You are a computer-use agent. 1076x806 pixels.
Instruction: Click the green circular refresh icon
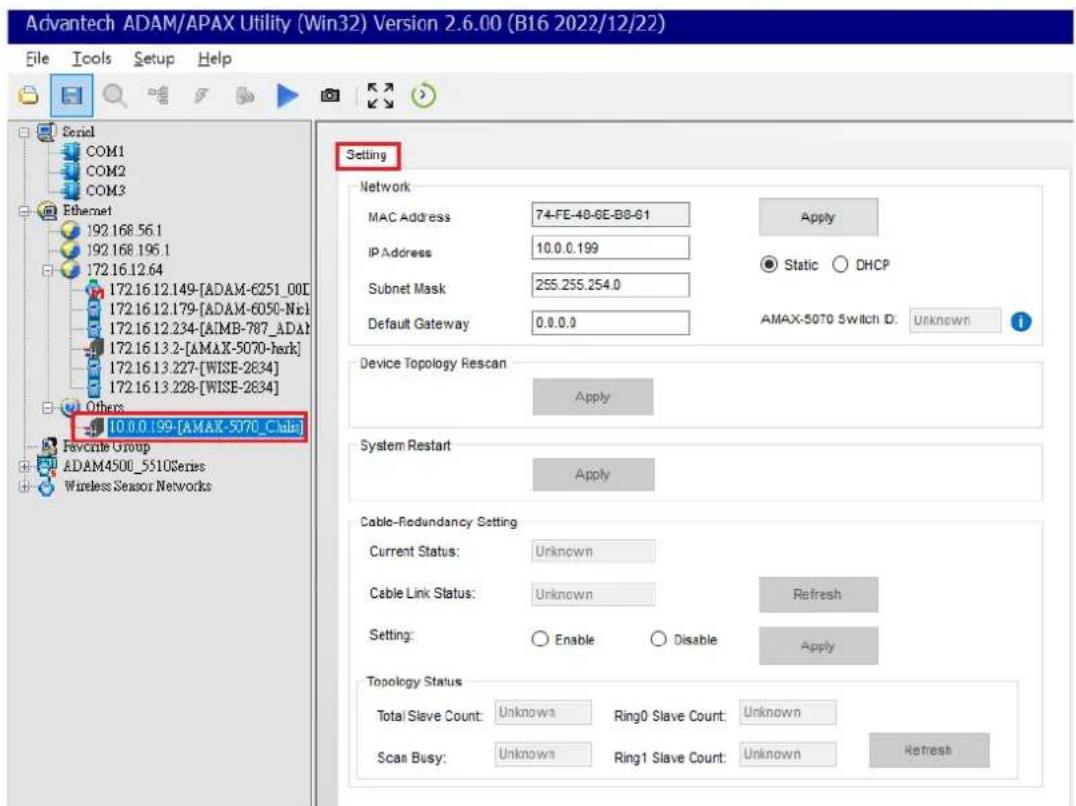tap(423, 95)
